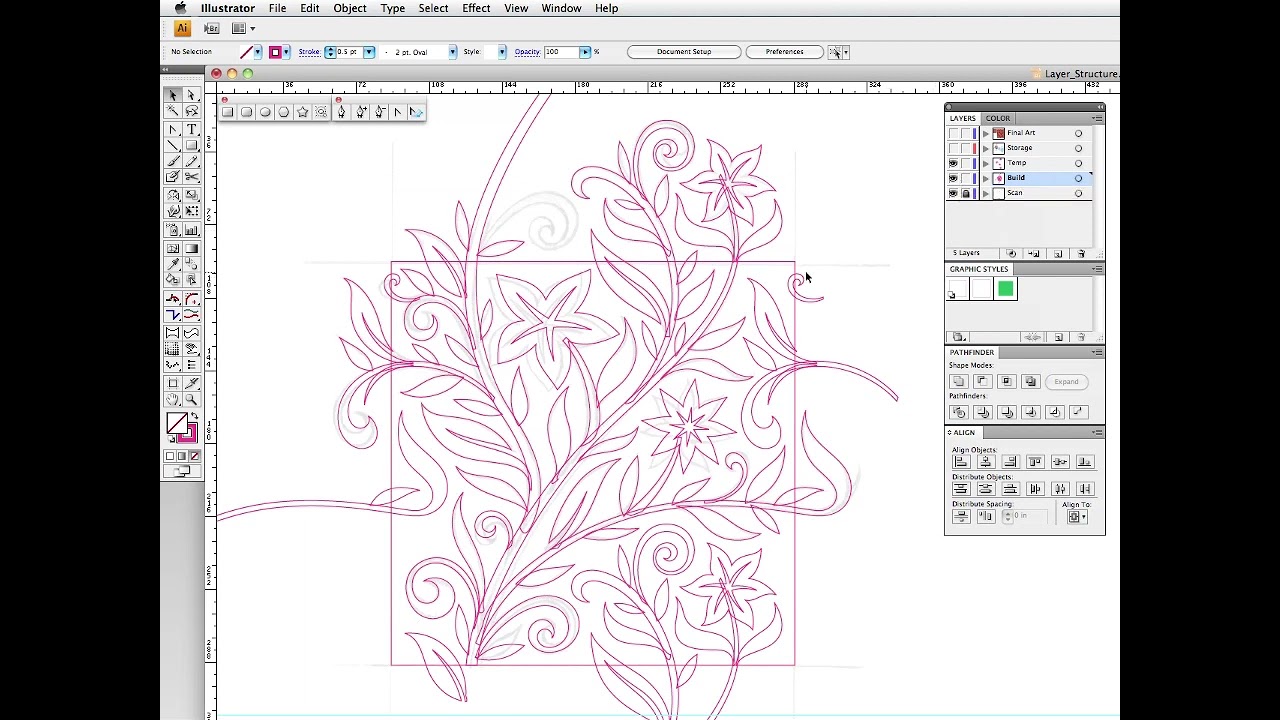Choose the Add Anchor Point pen tool

pos(361,112)
